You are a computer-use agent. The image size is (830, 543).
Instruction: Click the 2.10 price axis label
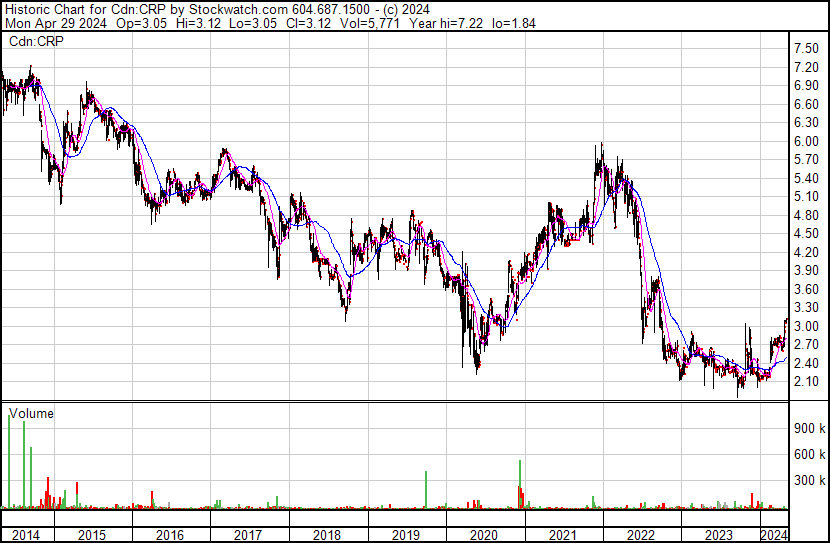[806, 382]
